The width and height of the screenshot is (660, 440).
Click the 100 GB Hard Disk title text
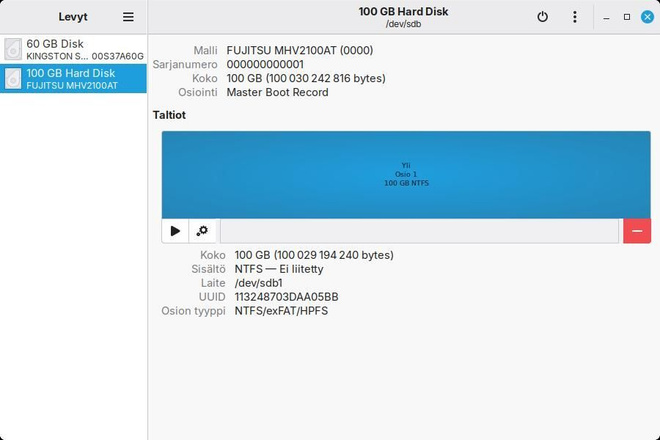pyautogui.click(x=403, y=12)
